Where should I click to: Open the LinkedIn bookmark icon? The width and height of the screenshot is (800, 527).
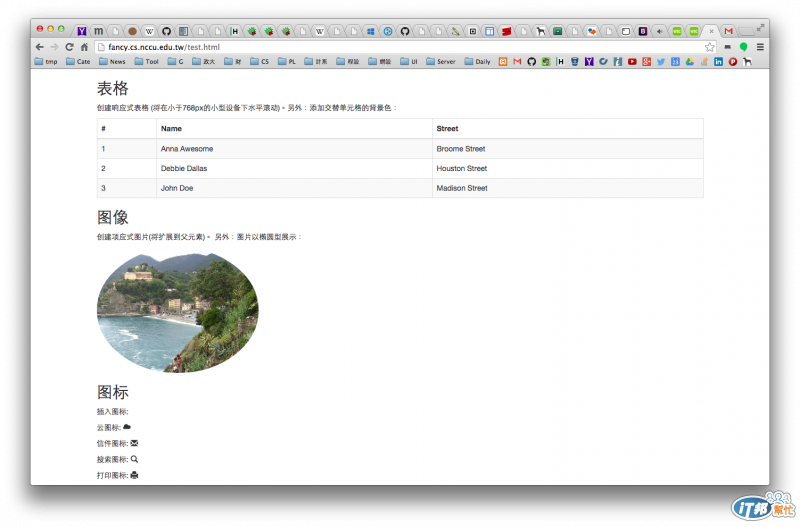pos(718,62)
